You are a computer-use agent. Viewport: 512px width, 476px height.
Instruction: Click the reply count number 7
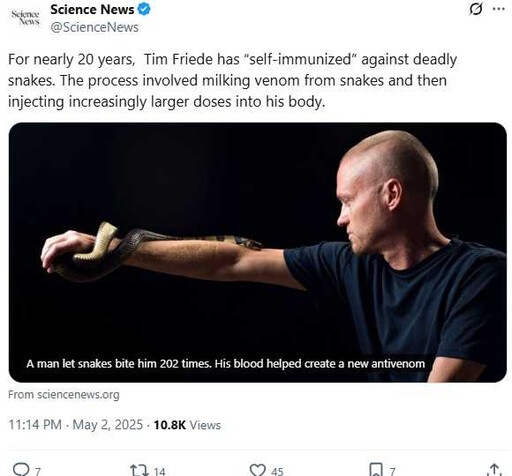[38, 471]
